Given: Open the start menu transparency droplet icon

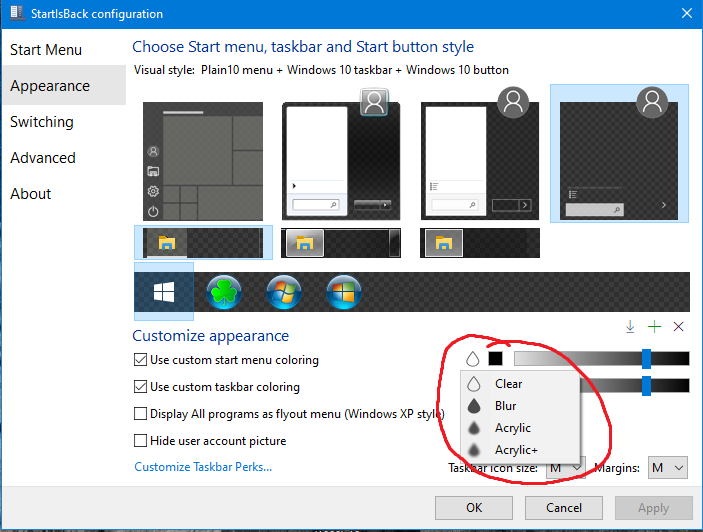Looking at the screenshot, I should (x=473, y=359).
